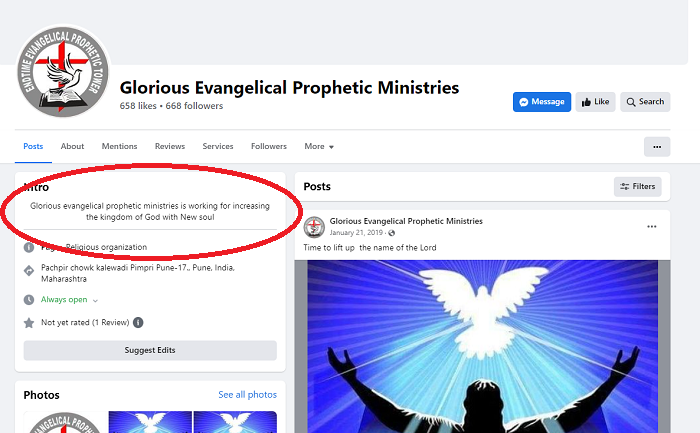Screen dimensions: 700x433
Task: Click the thumbs-up Like icon
Action: [x=586, y=102]
